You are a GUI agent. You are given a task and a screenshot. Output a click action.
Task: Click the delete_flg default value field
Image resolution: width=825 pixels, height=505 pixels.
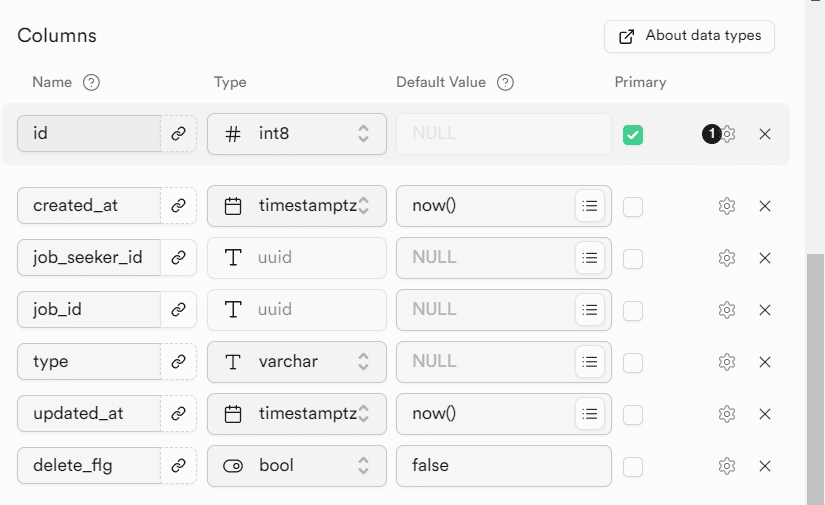click(503, 466)
